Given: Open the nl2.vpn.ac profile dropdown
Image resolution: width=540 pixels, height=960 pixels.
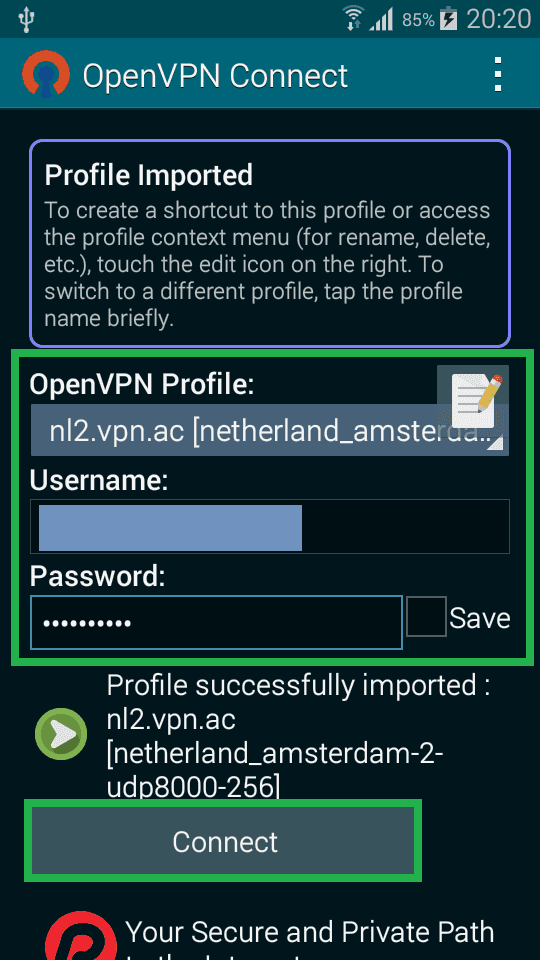Looking at the screenshot, I should tap(270, 432).
